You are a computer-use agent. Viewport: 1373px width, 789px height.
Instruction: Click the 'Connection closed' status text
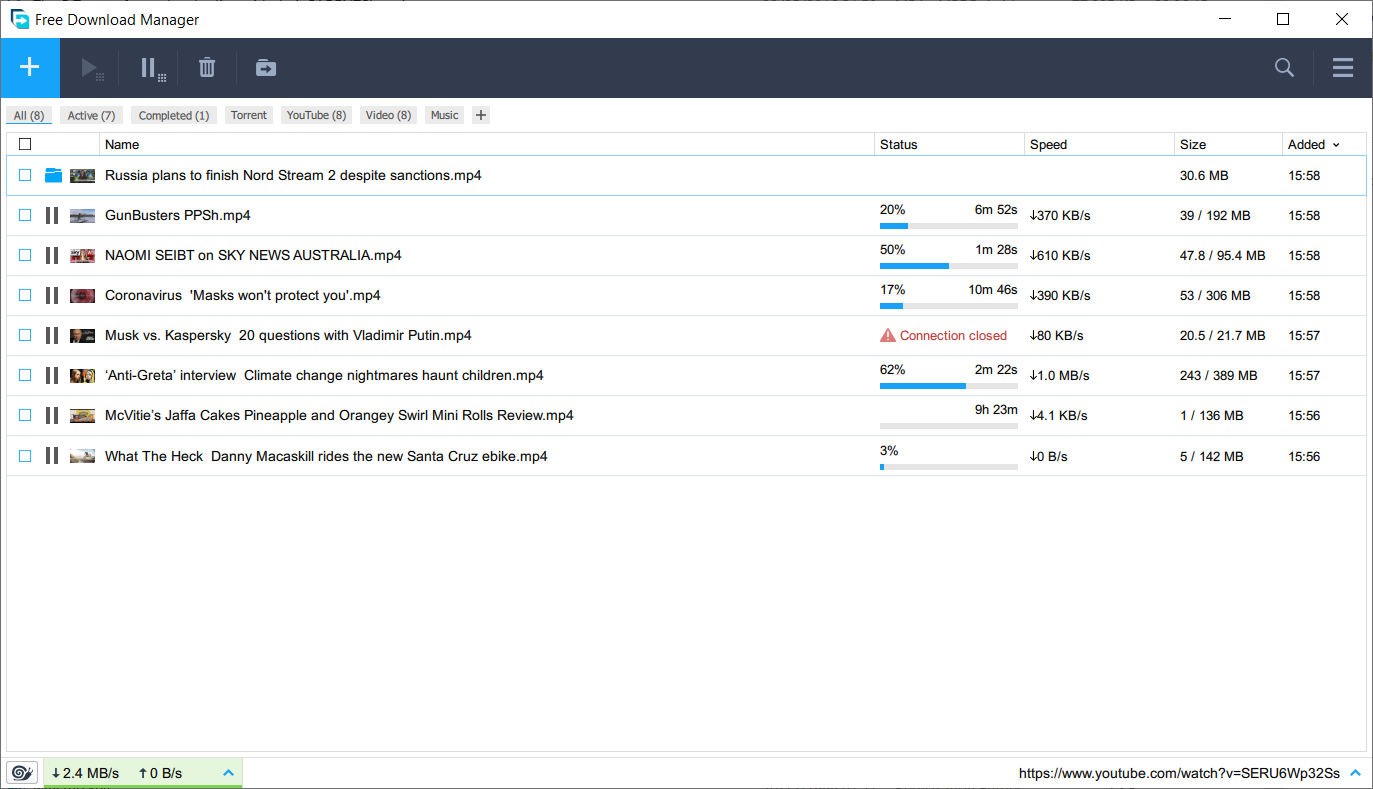tap(953, 335)
